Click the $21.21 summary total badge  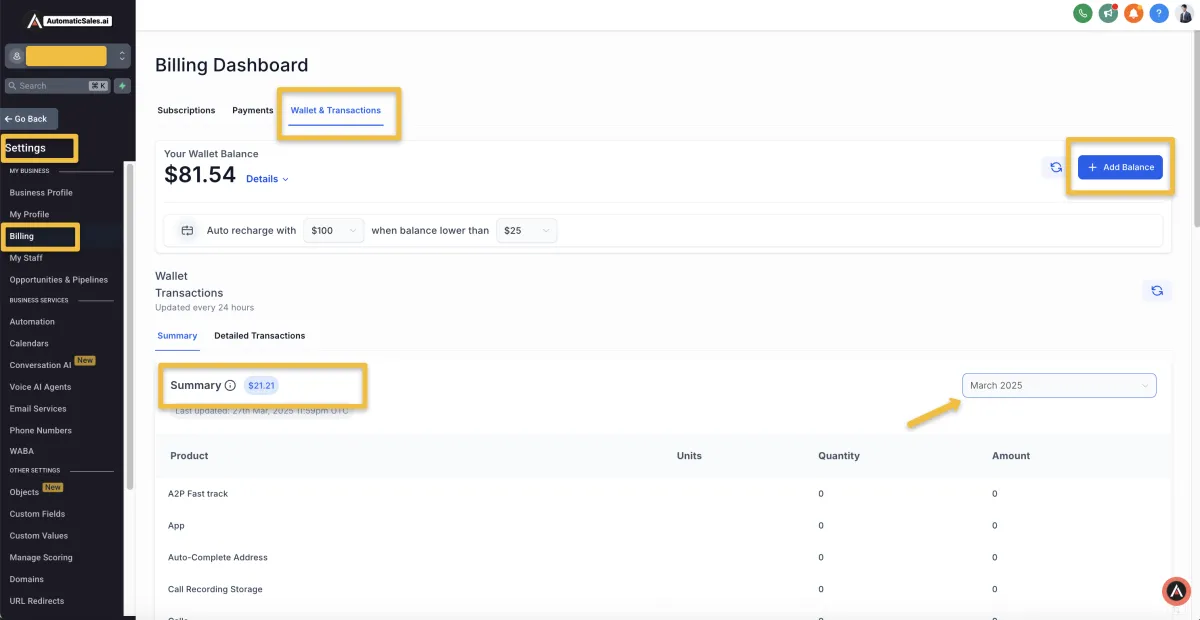[x=261, y=385]
